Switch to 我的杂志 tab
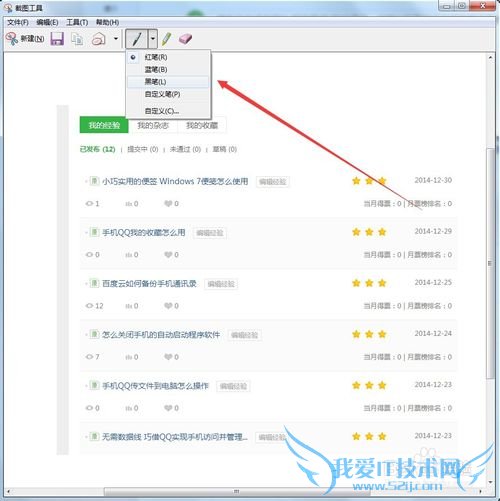 pyautogui.click(x=153, y=125)
